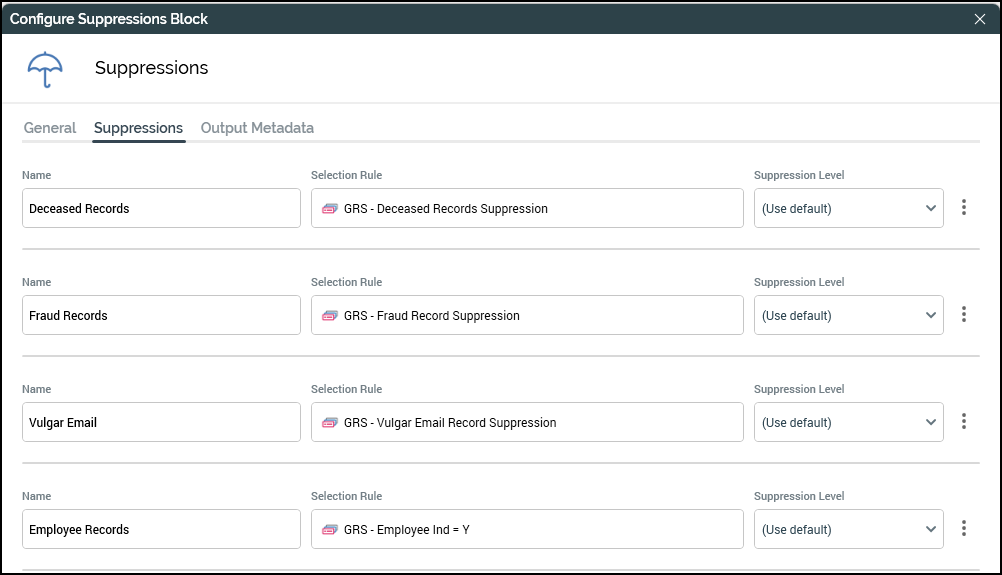
Task: Open the three-dot menu for Fraud Records row
Action: (x=964, y=315)
